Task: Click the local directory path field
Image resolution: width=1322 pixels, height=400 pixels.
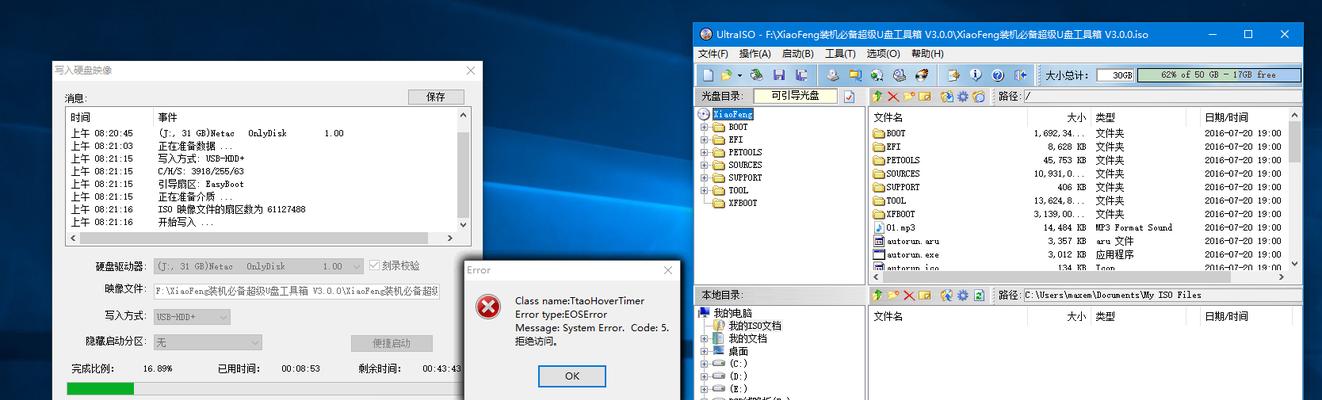Action: click(1161, 295)
